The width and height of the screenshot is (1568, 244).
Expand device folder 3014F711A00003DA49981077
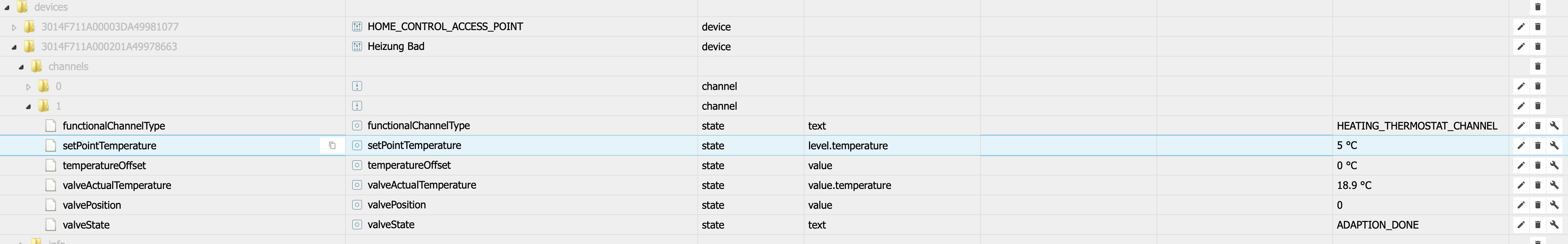(x=14, y=27)
